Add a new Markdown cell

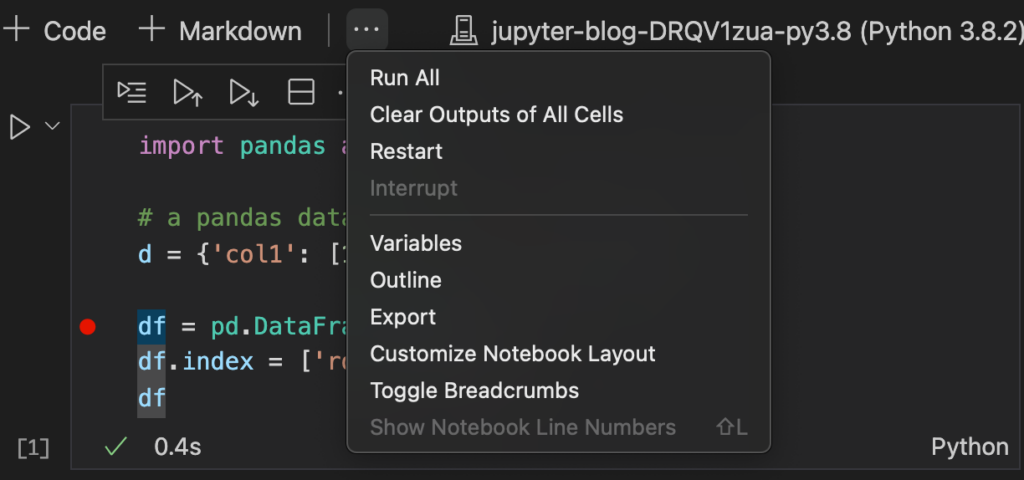(221, 30)
